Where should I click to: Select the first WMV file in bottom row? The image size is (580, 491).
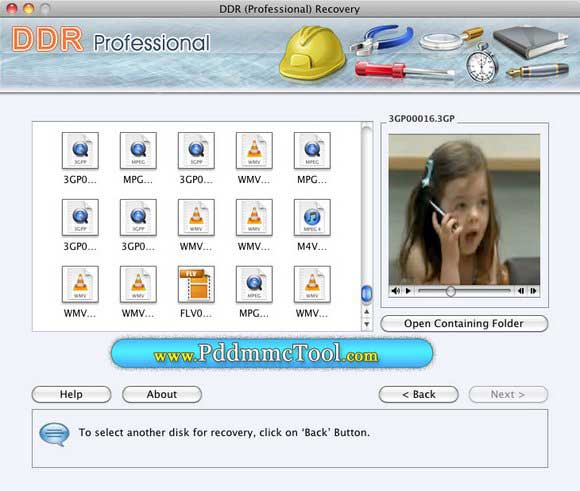(x=80, y=284)
